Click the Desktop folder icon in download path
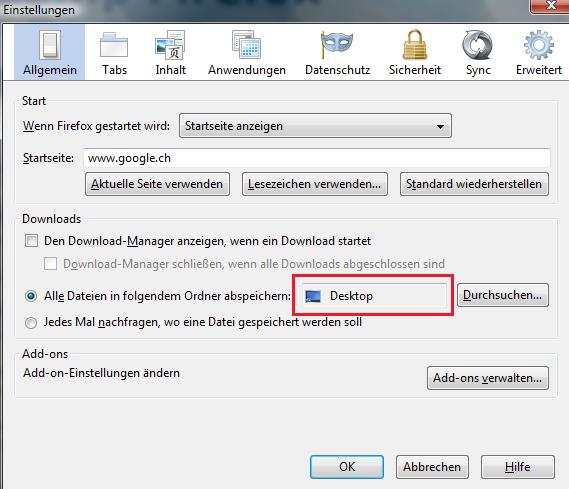Screen dimensions: 569x489 click(313, 296)
